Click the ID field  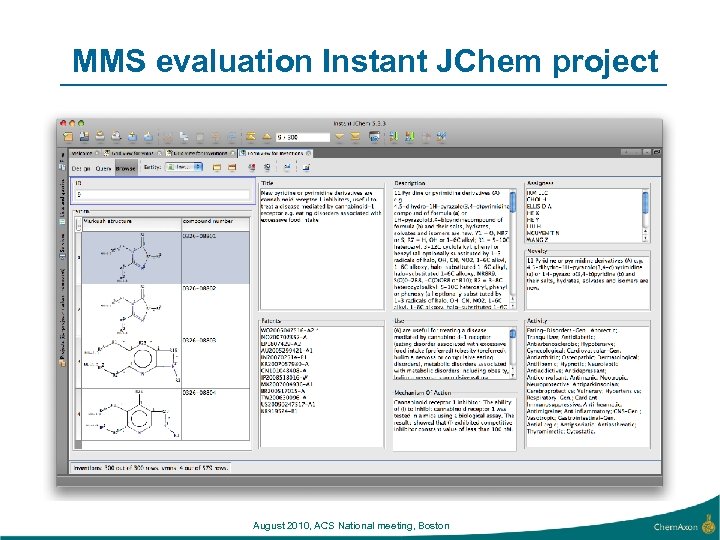tap(163, 195)
